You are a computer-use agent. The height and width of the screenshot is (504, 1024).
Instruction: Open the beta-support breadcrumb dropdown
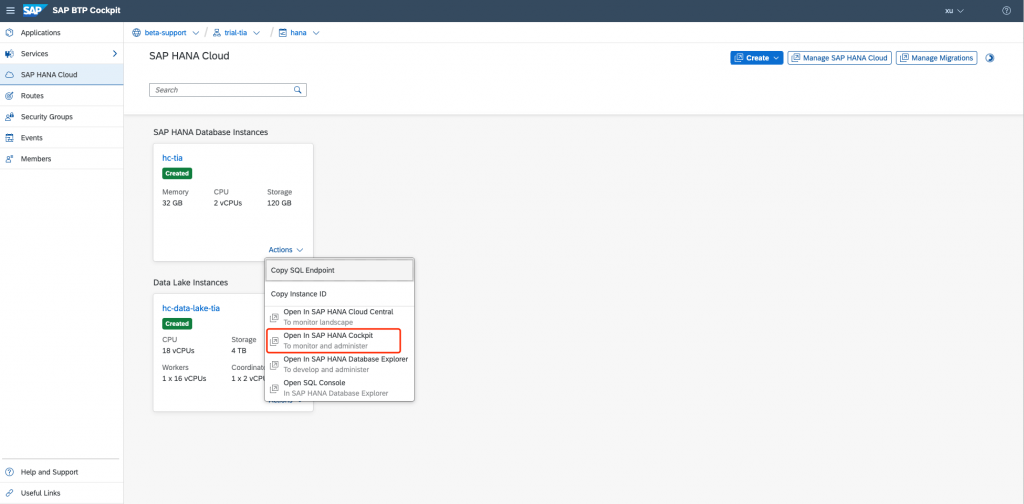196,33
